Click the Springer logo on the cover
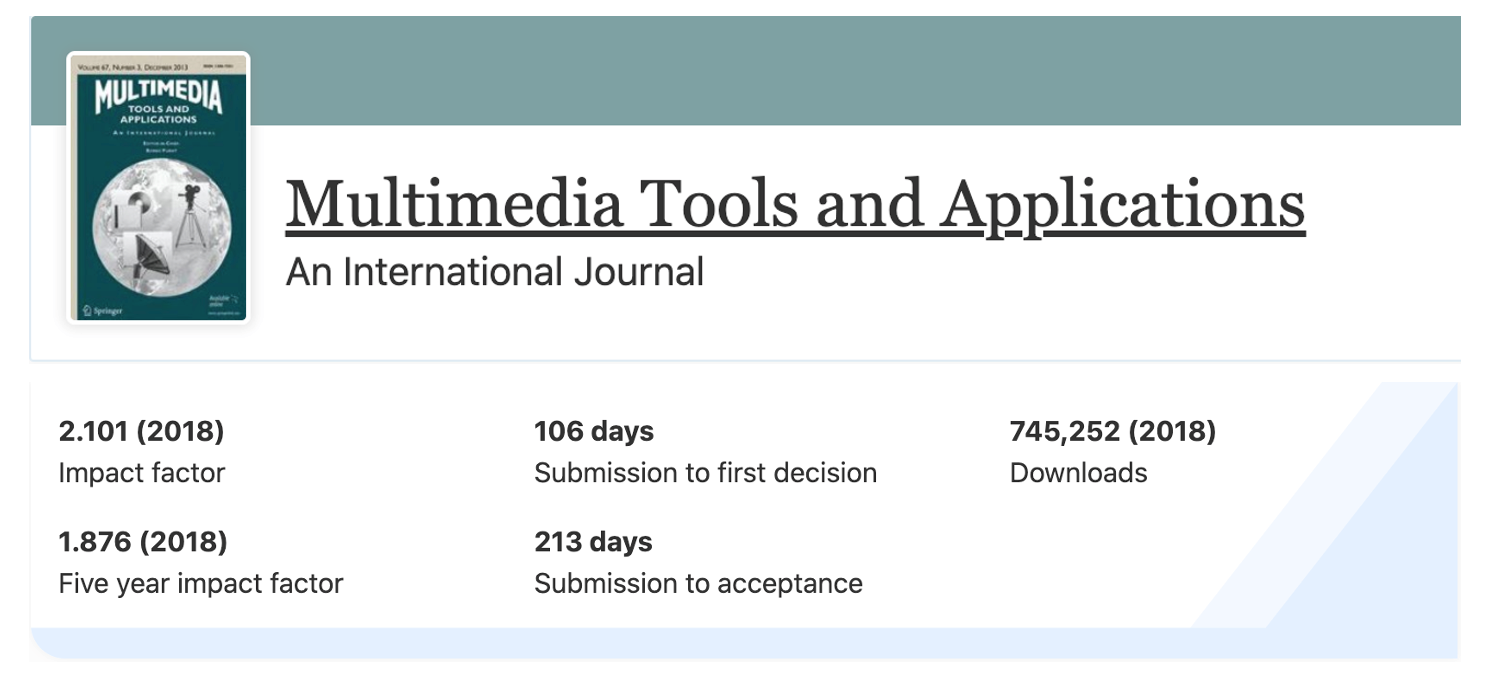Screen dimensions: 1496x684 [x=102, y=311]
